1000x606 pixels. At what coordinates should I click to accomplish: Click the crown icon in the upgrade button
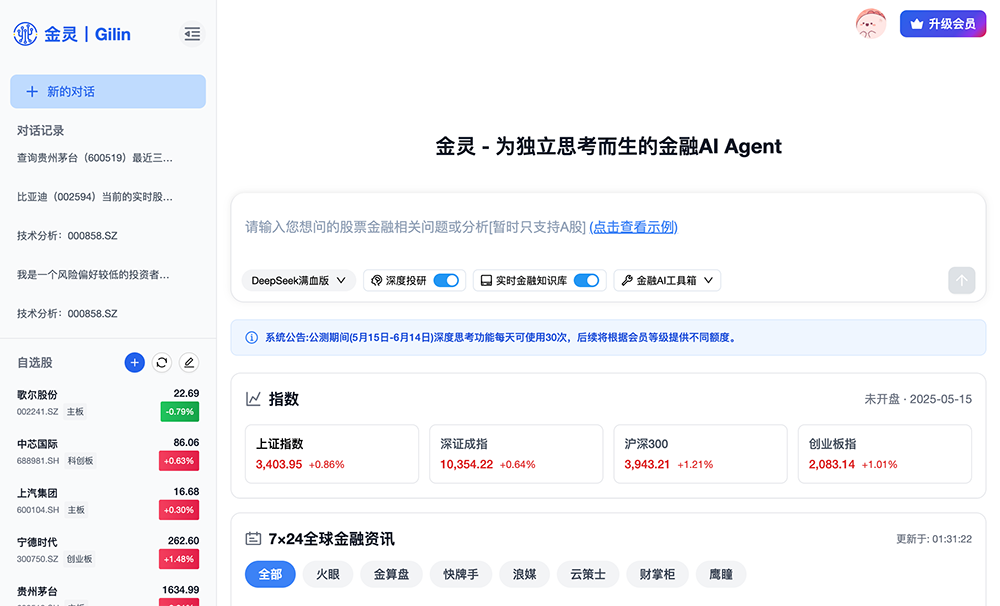click(916, 24)
